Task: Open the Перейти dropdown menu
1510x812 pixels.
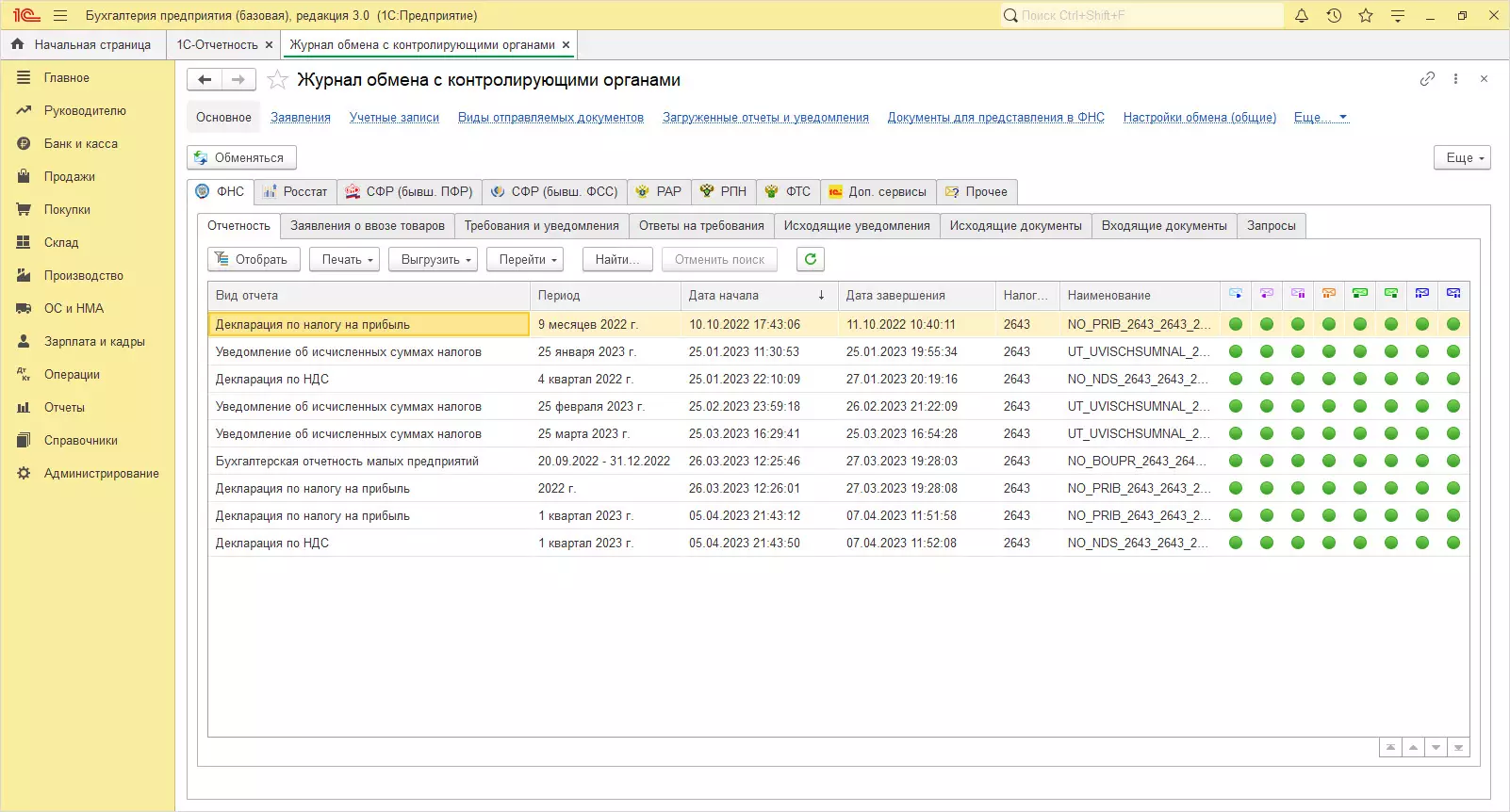Action: tap(527, 260)
